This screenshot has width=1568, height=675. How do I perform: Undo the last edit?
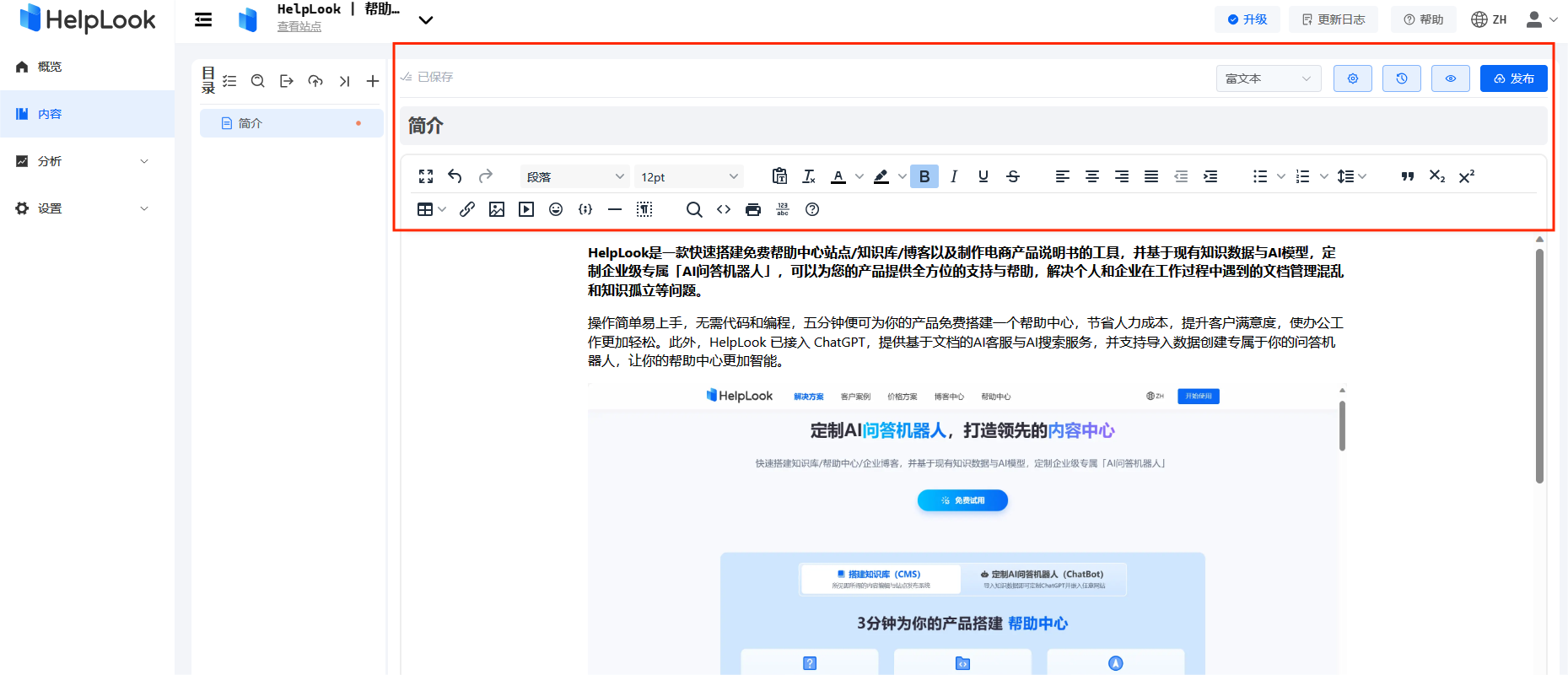click(455, 176)
